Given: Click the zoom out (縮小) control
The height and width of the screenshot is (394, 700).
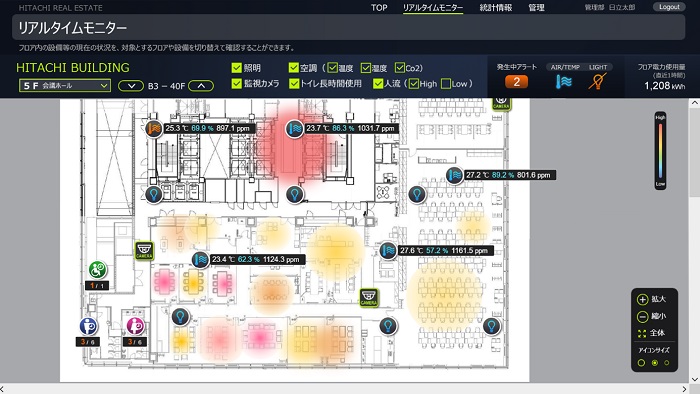Looking at the screenshot, I should pos(652,316).
